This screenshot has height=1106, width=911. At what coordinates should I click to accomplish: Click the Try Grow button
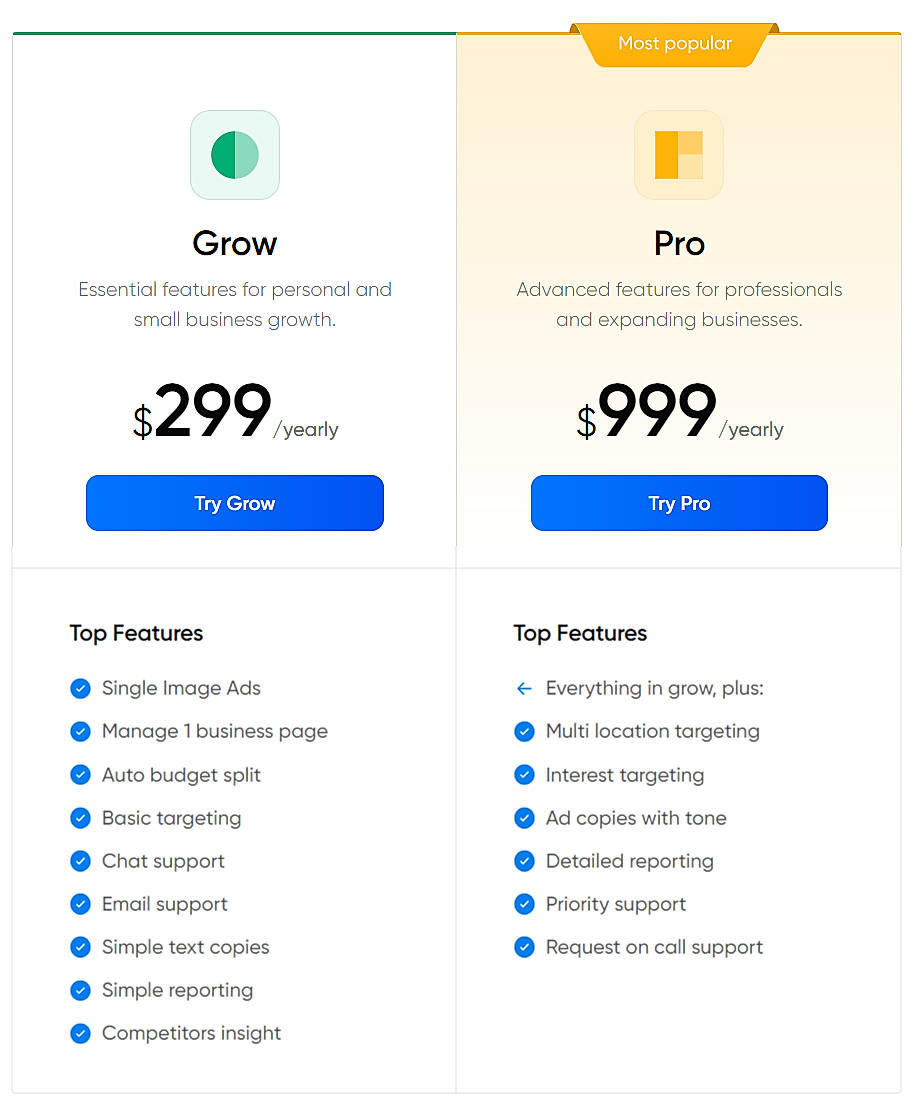(234, 503)
